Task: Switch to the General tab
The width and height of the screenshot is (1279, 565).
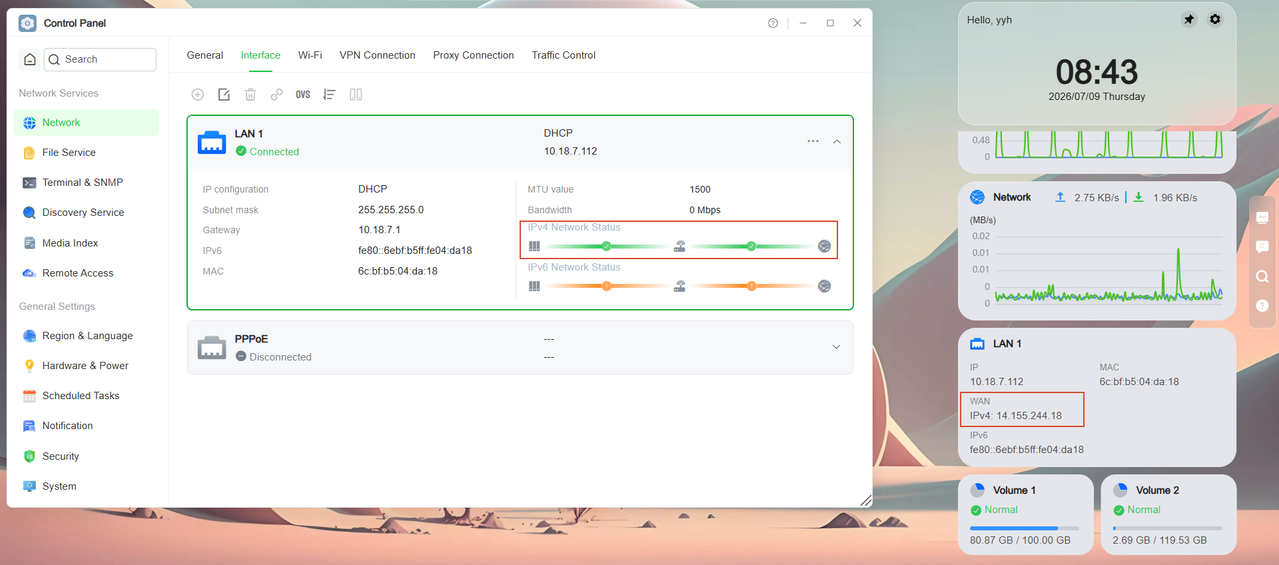Action: (205, 55)
